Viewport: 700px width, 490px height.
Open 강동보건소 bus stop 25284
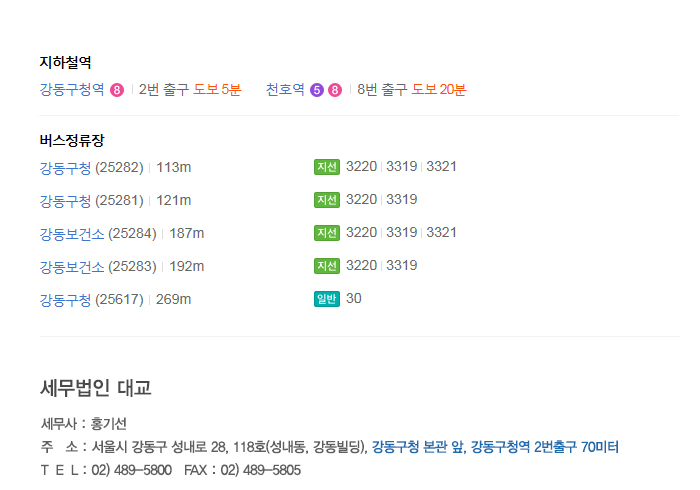point(72,233)
